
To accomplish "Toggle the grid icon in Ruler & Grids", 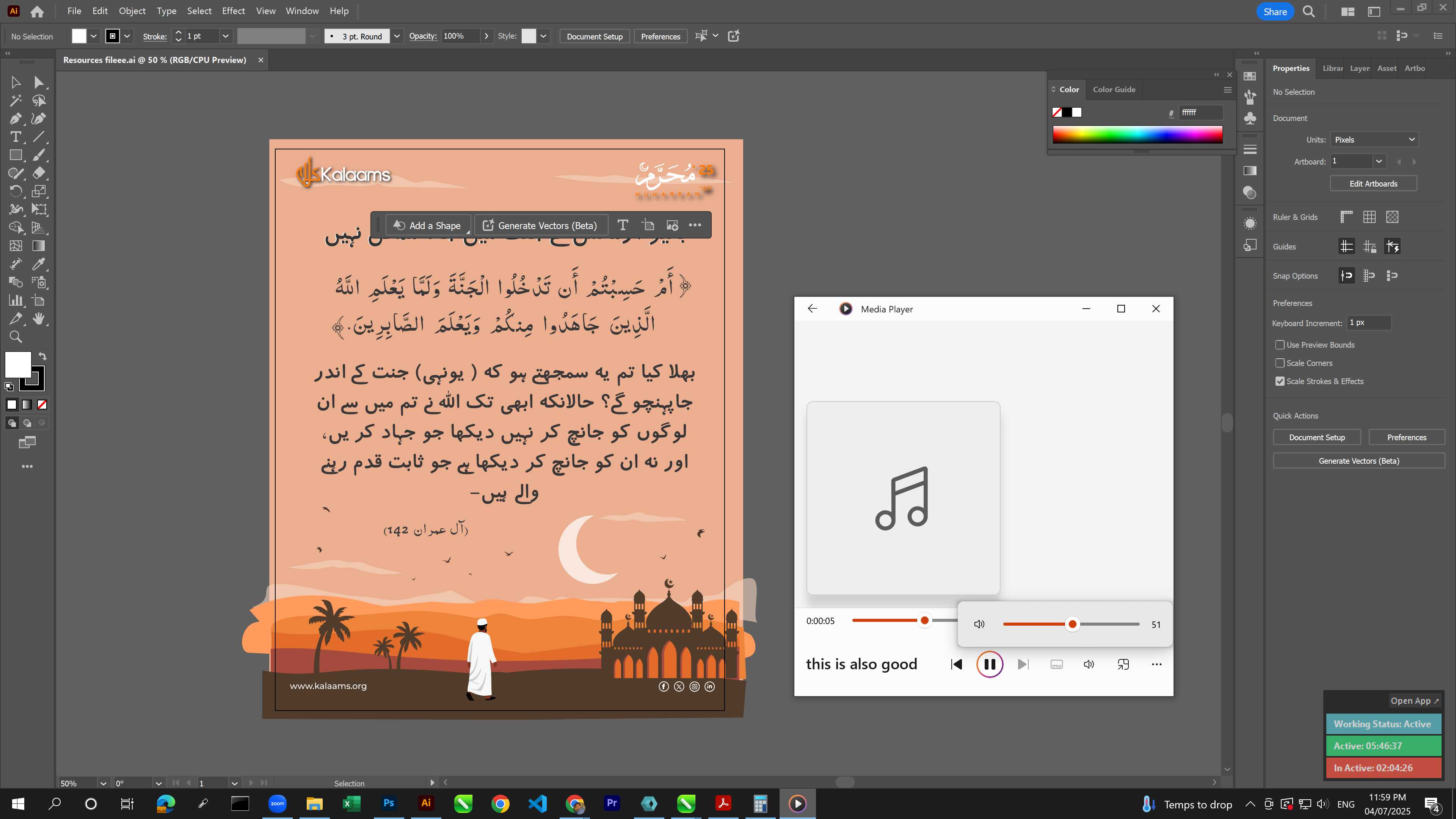I will tap(1370, 217).
